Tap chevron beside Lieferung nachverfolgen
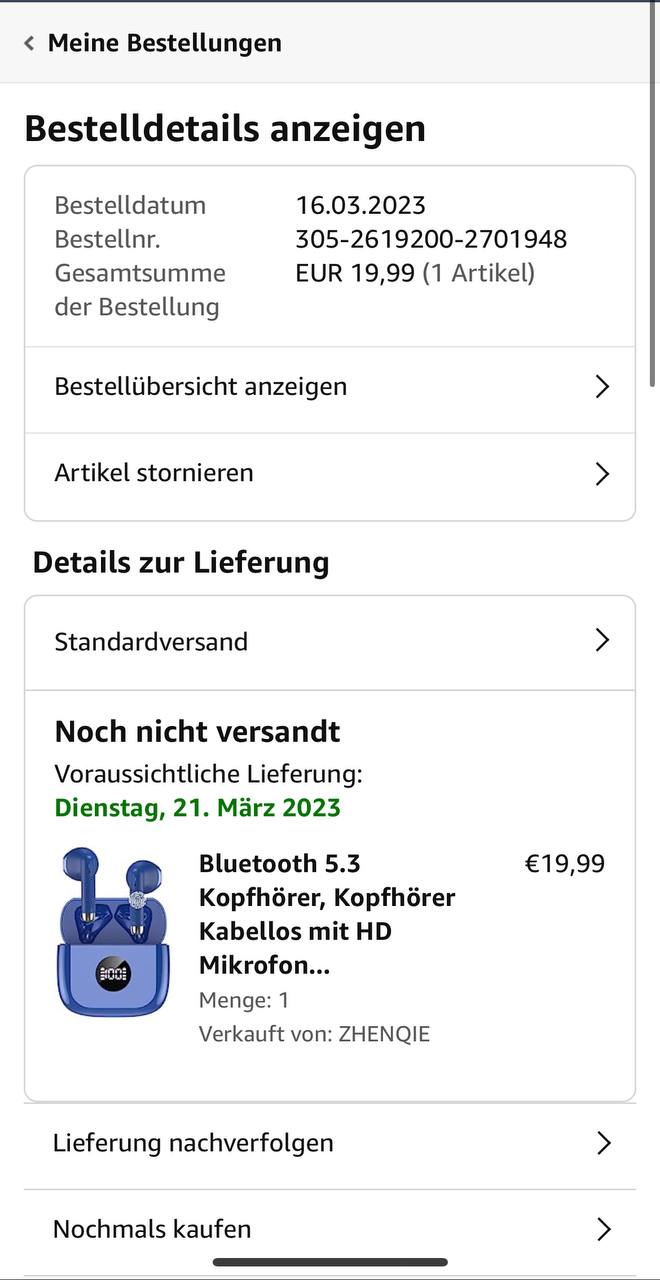 point(603,1143)
